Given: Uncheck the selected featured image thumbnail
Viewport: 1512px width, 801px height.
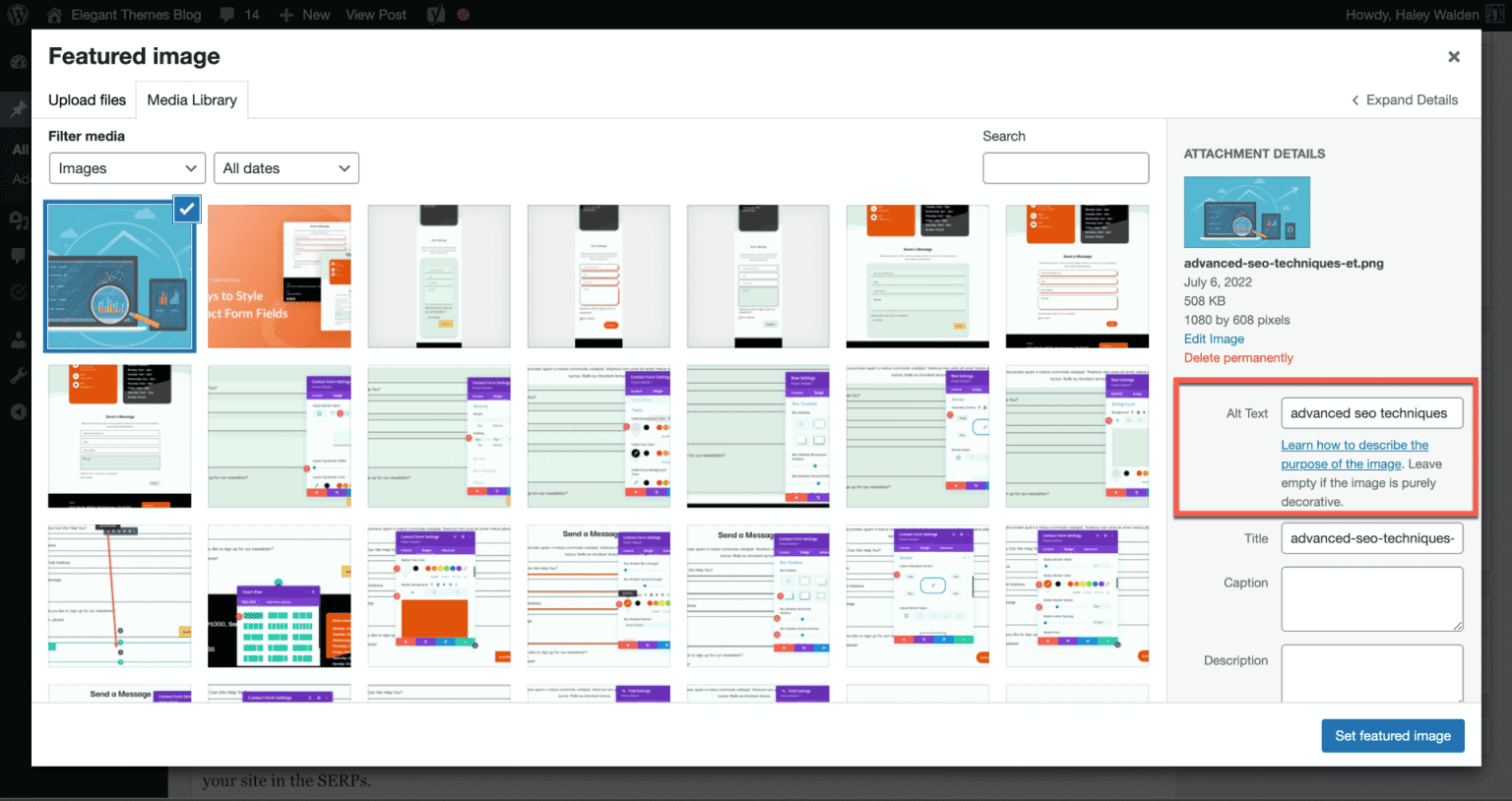Looking at the screenshot, I should [x=186, y=209].
